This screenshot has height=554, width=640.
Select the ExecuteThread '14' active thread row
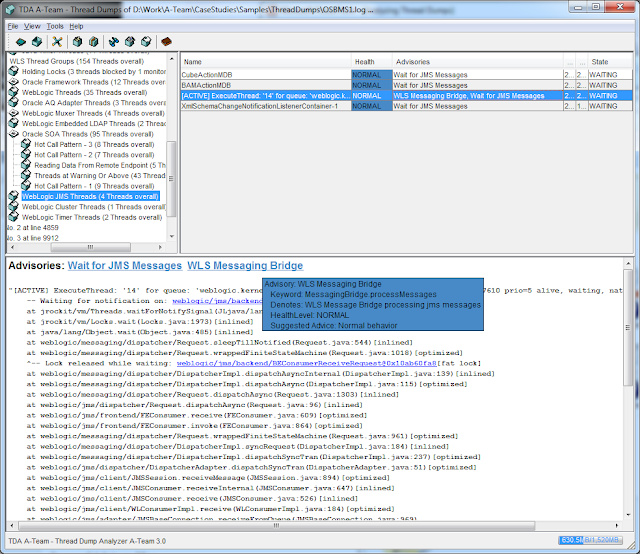coord(407,96)
